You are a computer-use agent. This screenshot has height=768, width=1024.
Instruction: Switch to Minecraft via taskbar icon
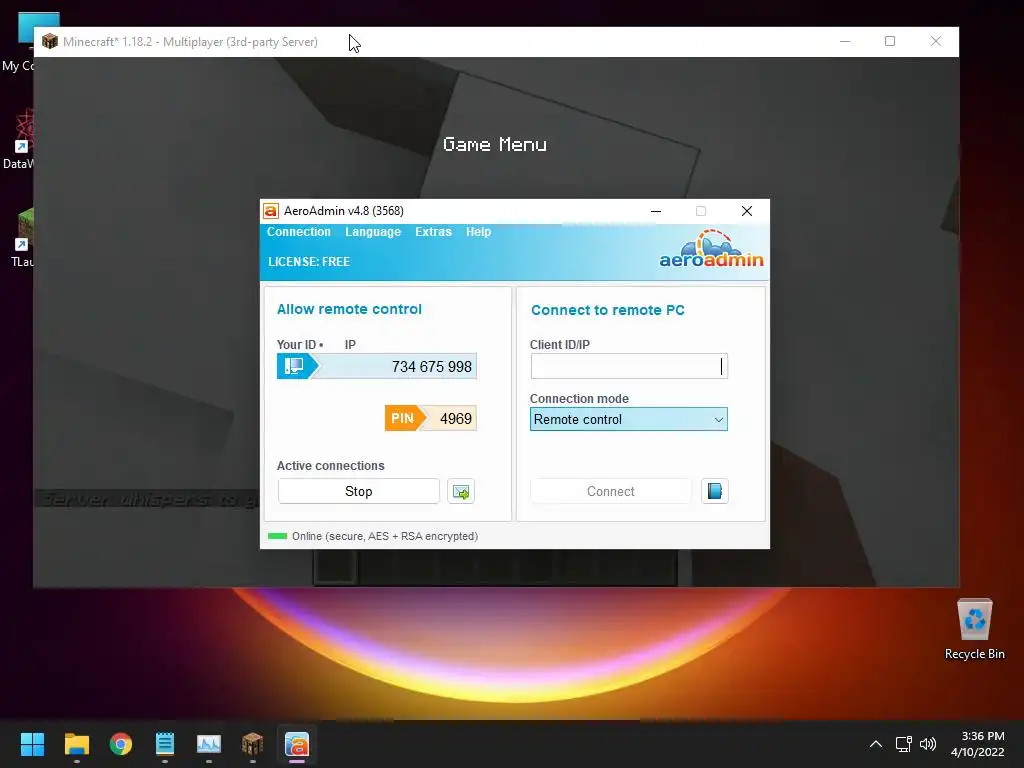pos(253,744)
